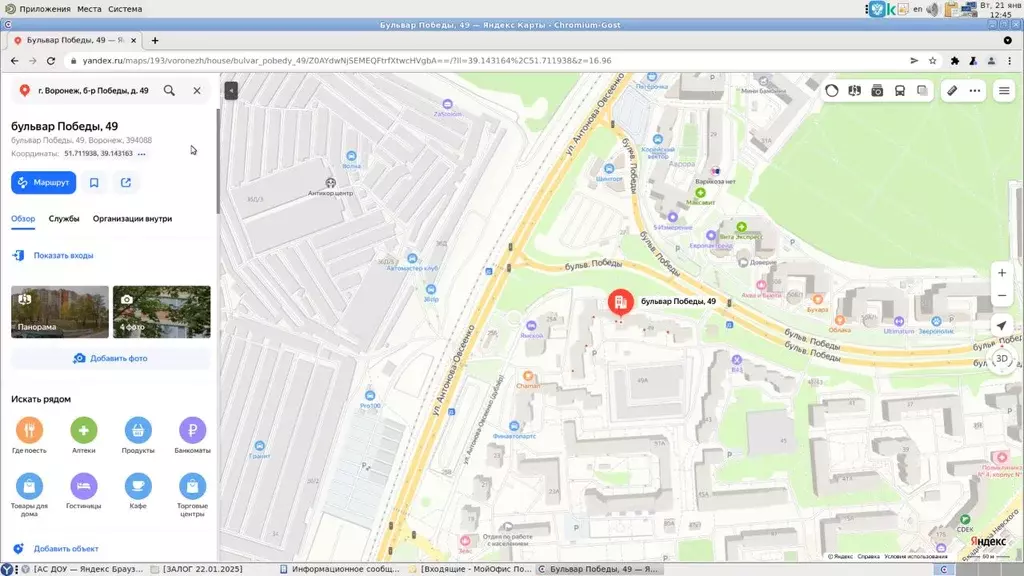
Task: Open the Приложения menu
Action: pyautogui.click(x=45, y=9)
